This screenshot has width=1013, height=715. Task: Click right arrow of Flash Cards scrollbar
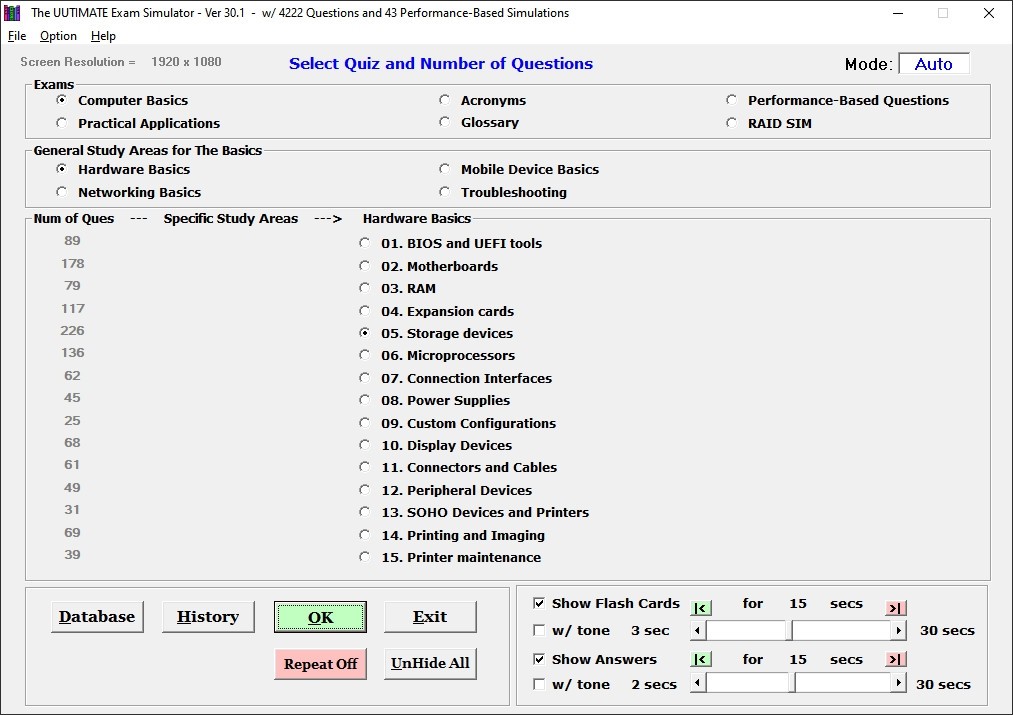point(898,630)
